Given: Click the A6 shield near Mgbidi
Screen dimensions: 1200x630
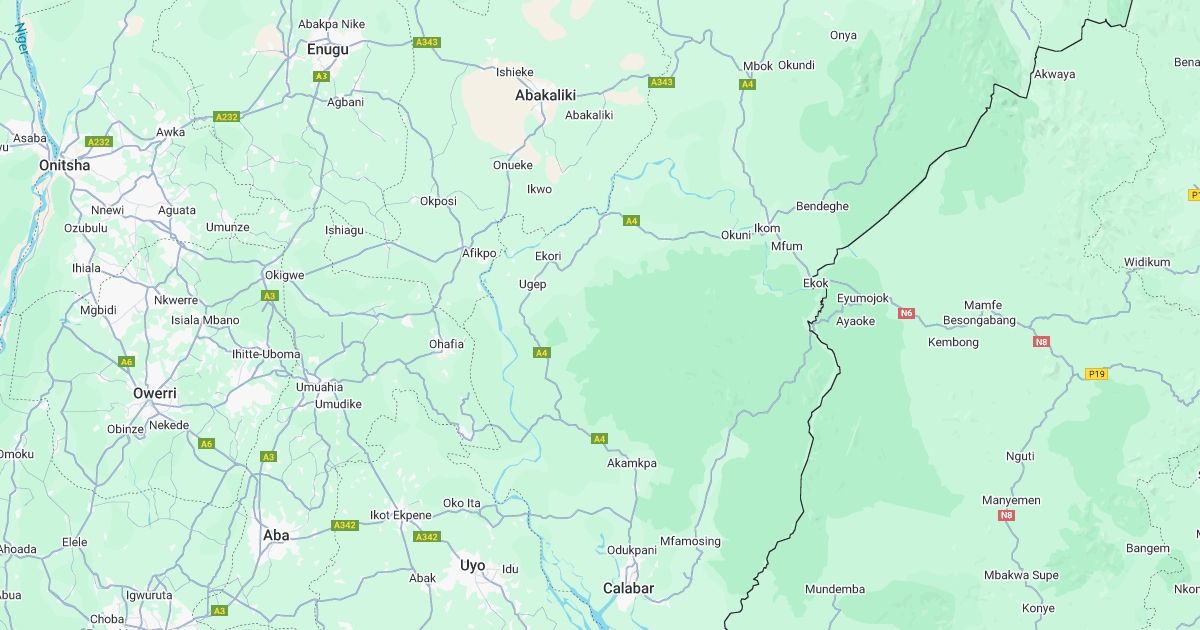Looking at the screenshot, I should tap(126, 361).
